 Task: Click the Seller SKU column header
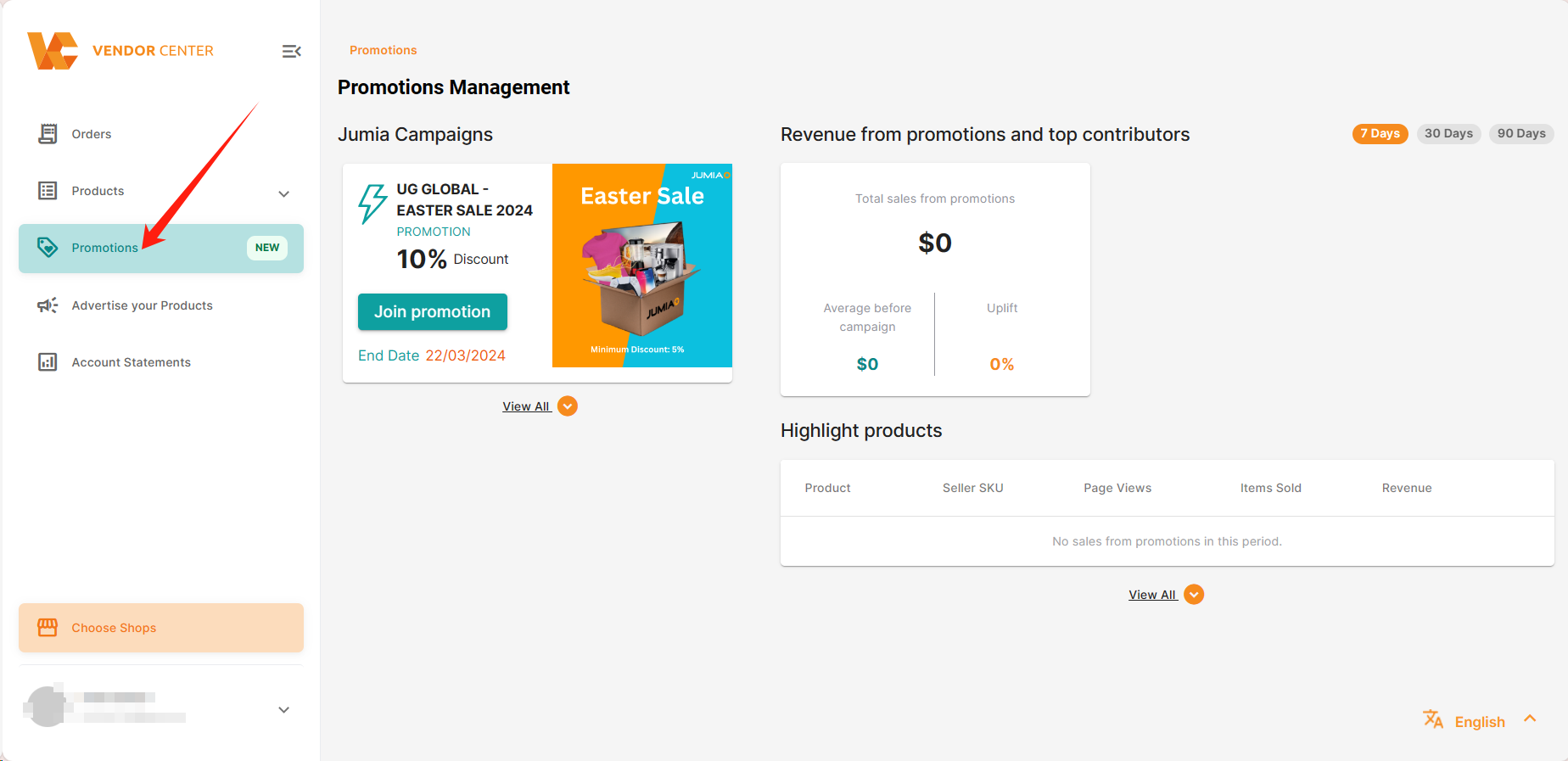tap(973, 488)
